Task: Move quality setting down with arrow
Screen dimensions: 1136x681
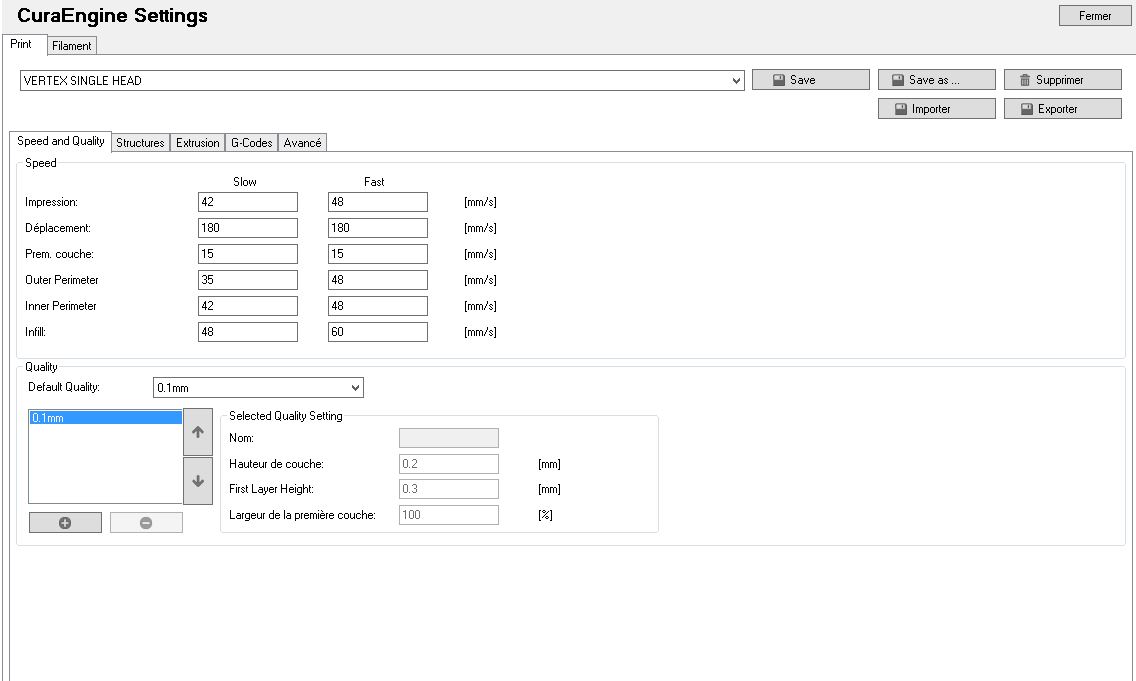Action: pyautogui.click(x=198, y=481)
